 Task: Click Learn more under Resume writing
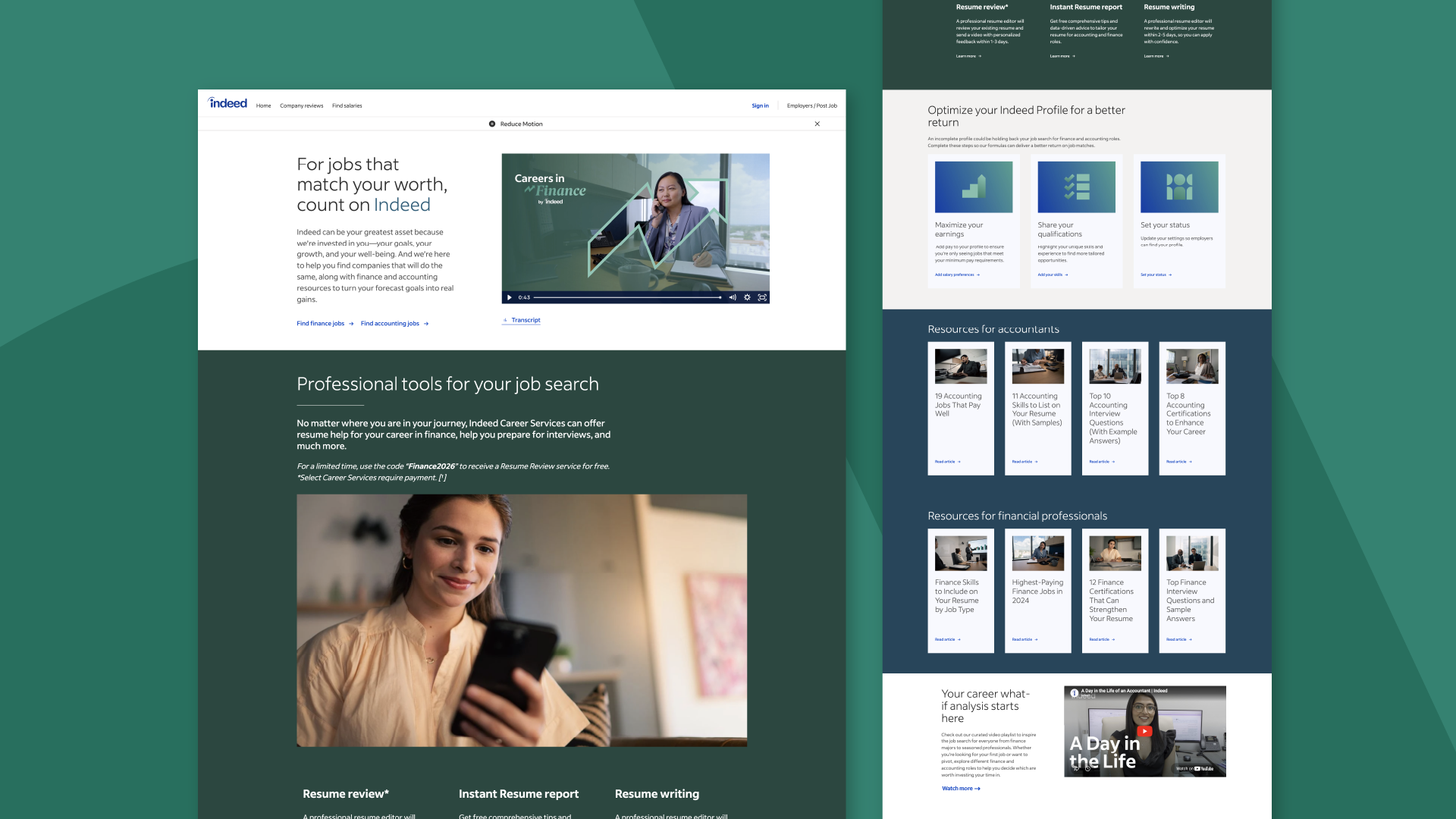pyautogui.click(x=1156, y=56)
